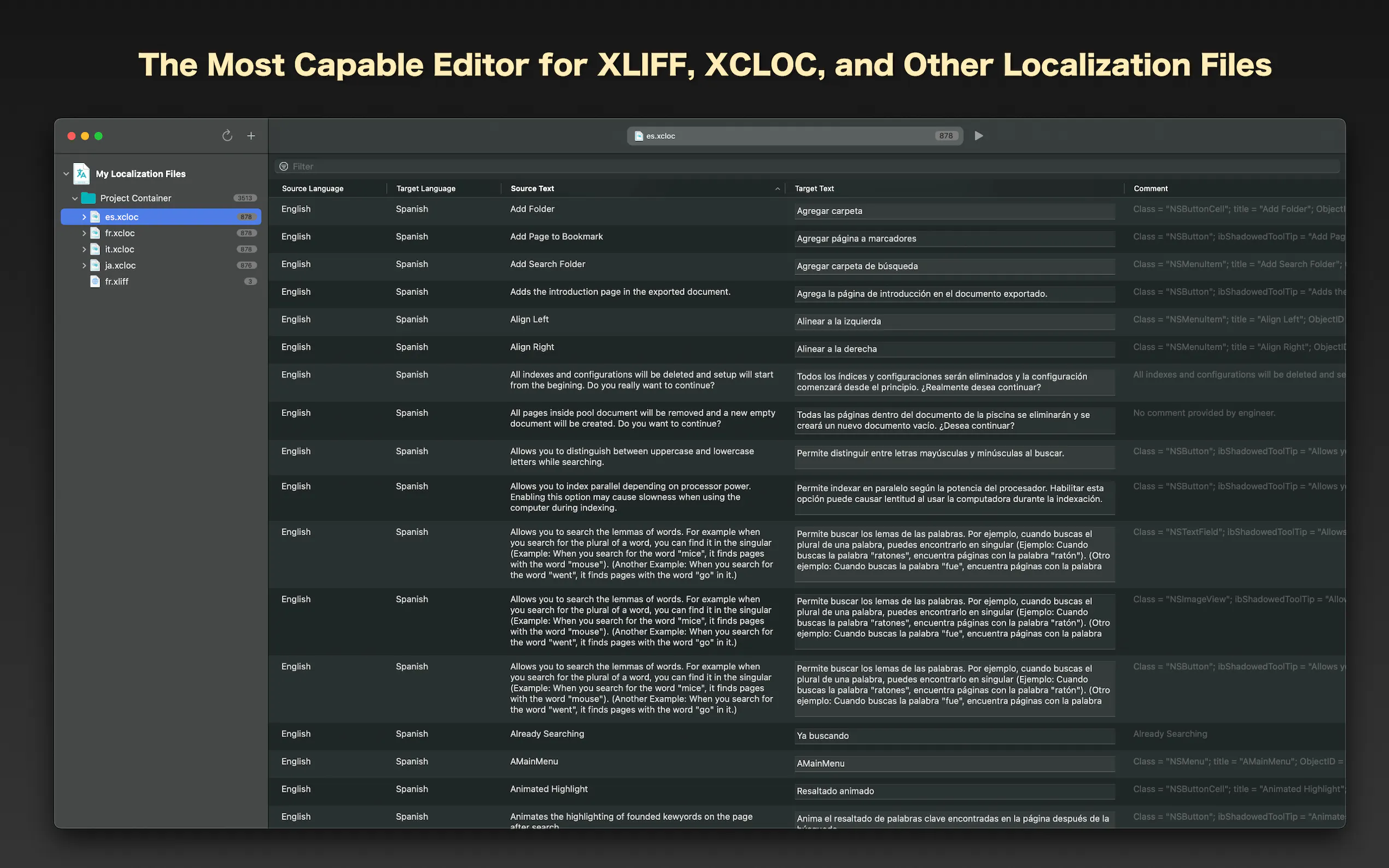Expand the ja.xcloc file entry
Image resolution: width=1389 pixels, height=868 pixels.
[x=84, y=265]
